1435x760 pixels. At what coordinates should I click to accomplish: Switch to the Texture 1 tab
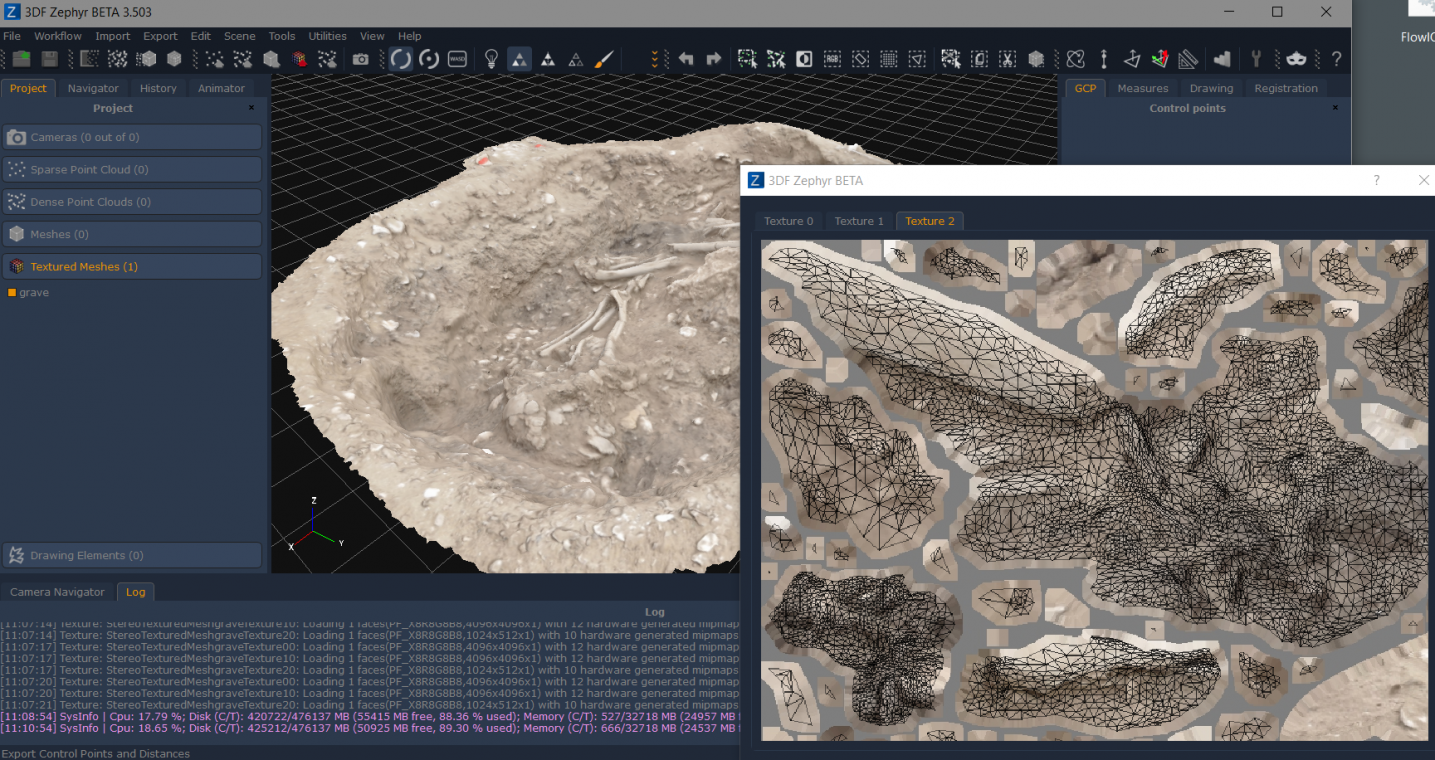tap(859, 221)
